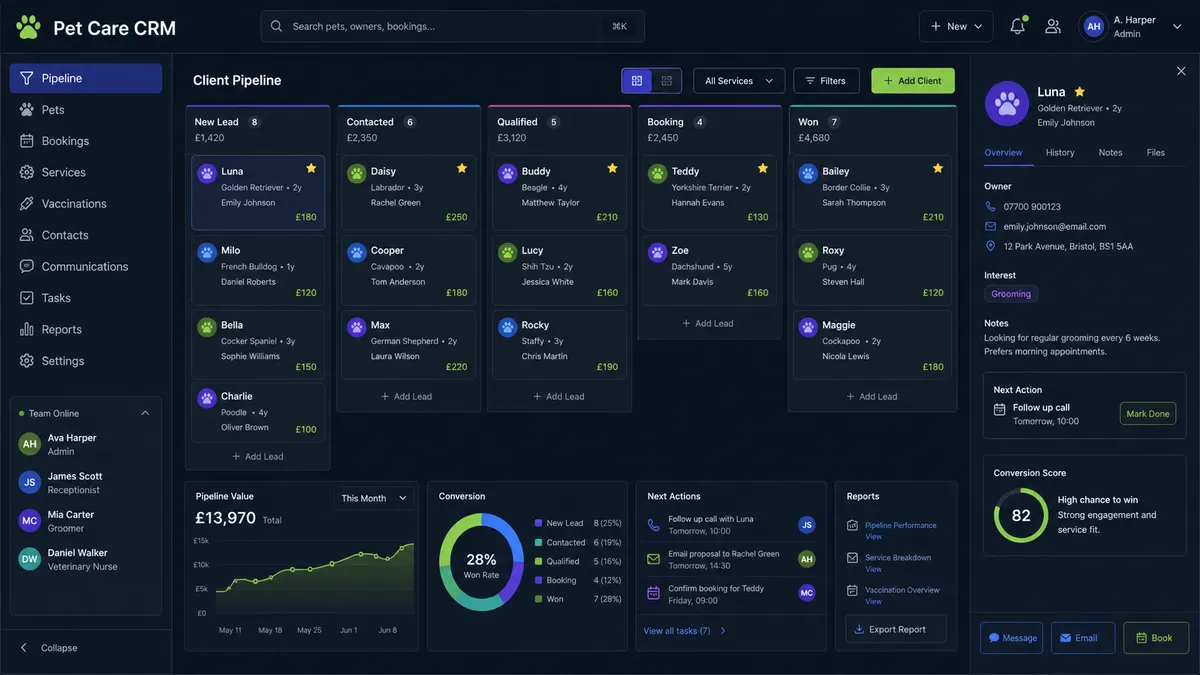This screenshot has width=1200, height=675.
Task: Click the envelope icon beside emily.johnson@email.com
Action: (990, 226)
